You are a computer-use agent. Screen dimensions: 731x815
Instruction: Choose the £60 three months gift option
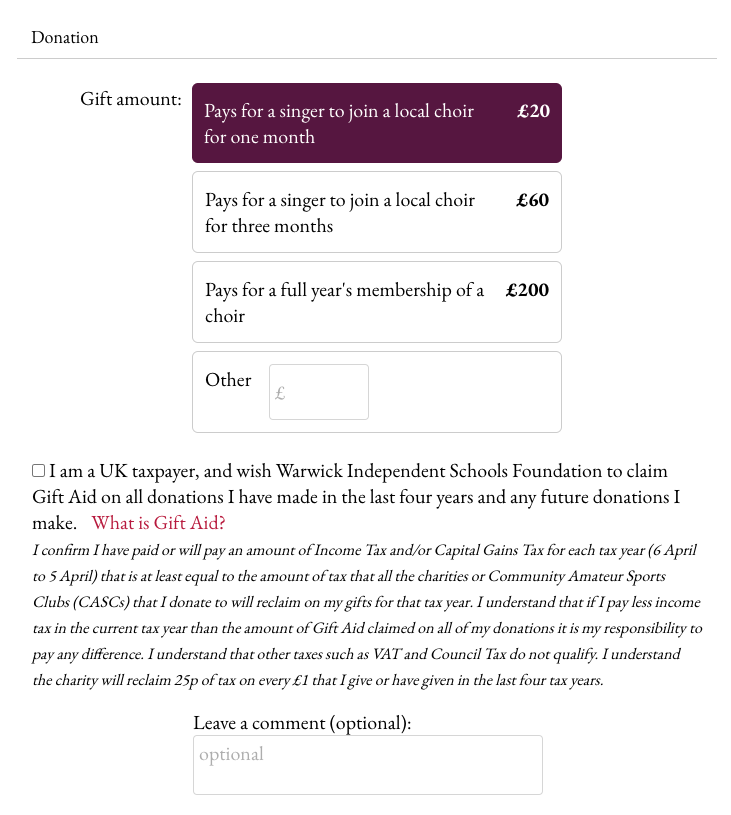(x=376, y=212)
